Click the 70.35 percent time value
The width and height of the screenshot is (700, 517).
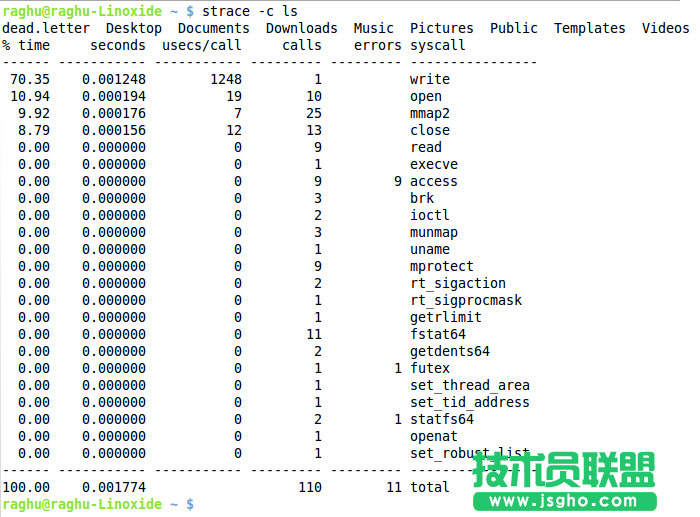click(x=29, y=79)
